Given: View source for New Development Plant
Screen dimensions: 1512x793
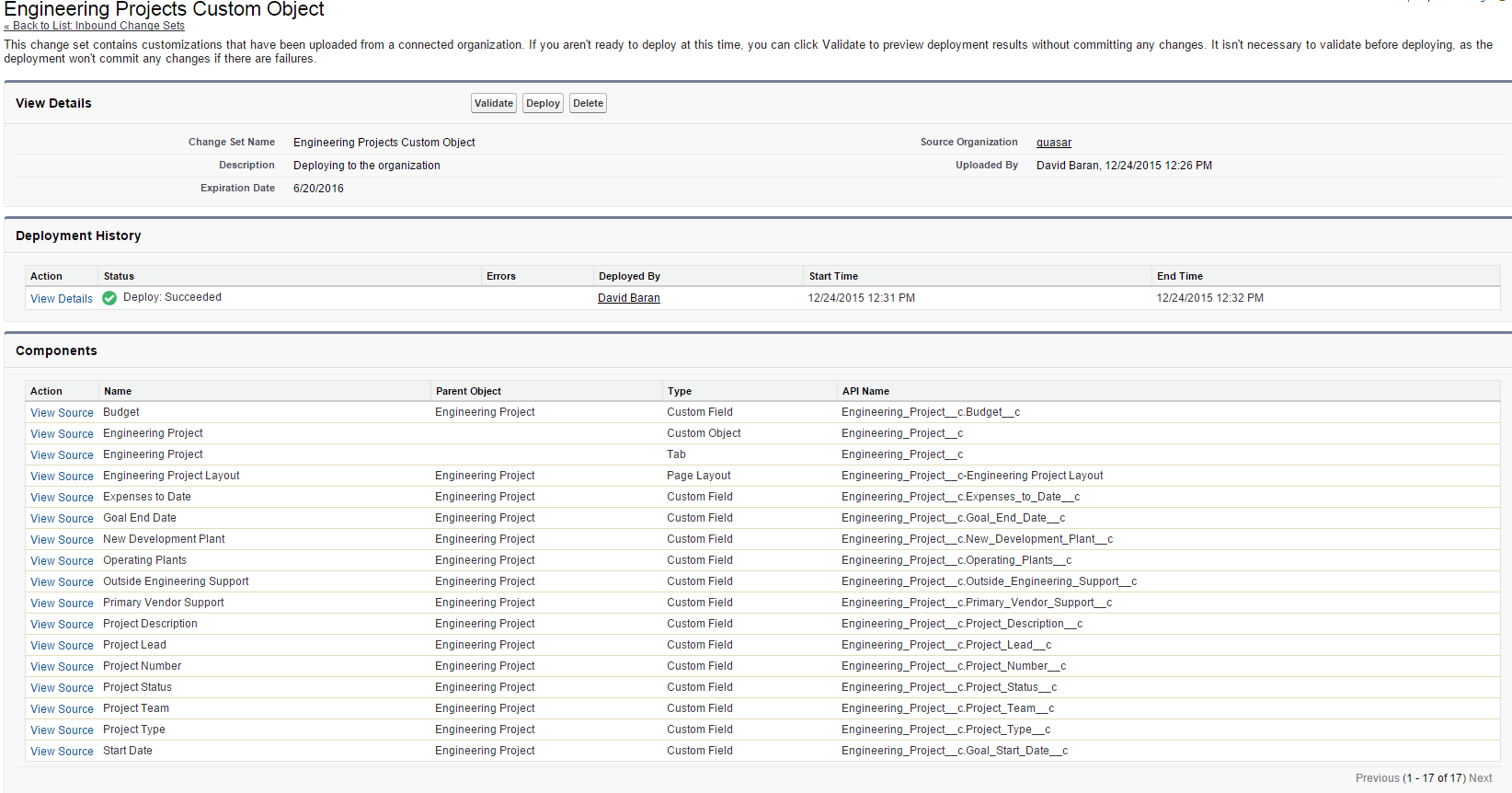Looking at the screenshot, I should pyautogui.click(x=62, y=540).
